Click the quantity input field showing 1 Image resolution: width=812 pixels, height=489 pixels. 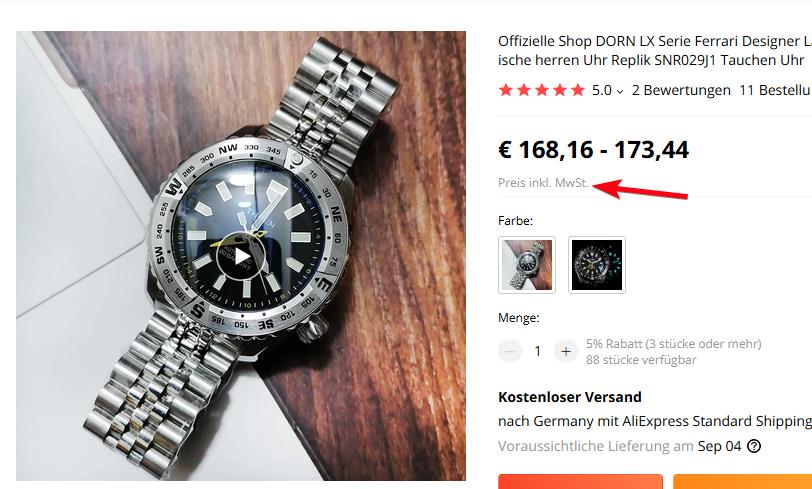pos(538,351)
